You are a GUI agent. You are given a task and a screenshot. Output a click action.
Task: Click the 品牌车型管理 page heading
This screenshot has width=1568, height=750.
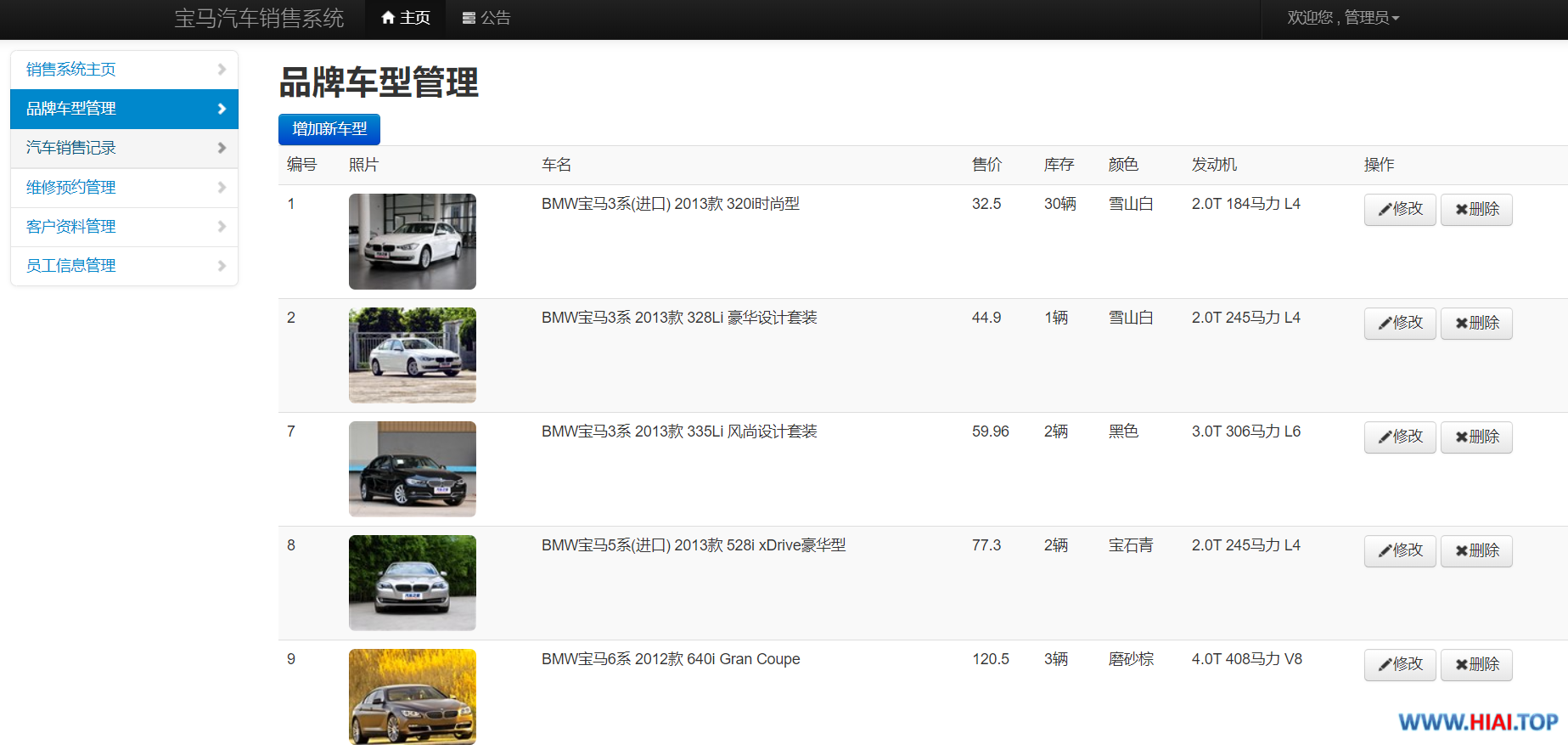pyautogui.click(x=379, y=83)
